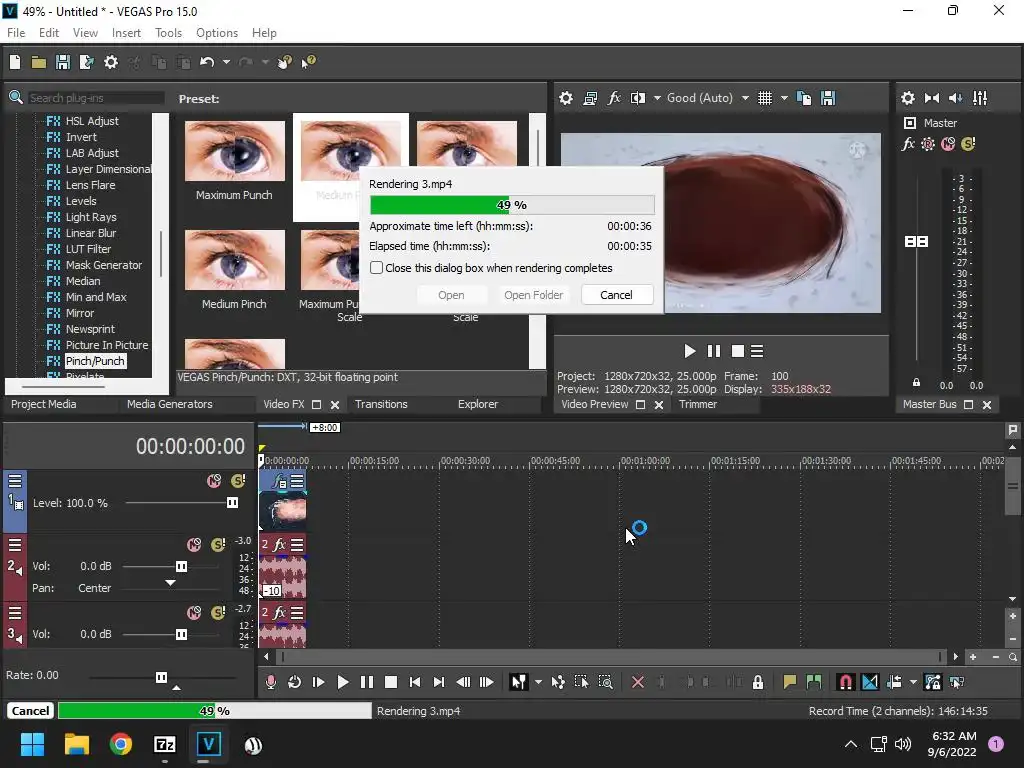1024x768 pixels.
Task: Select the Envelope Edit tool
Action: click(558, 682)
